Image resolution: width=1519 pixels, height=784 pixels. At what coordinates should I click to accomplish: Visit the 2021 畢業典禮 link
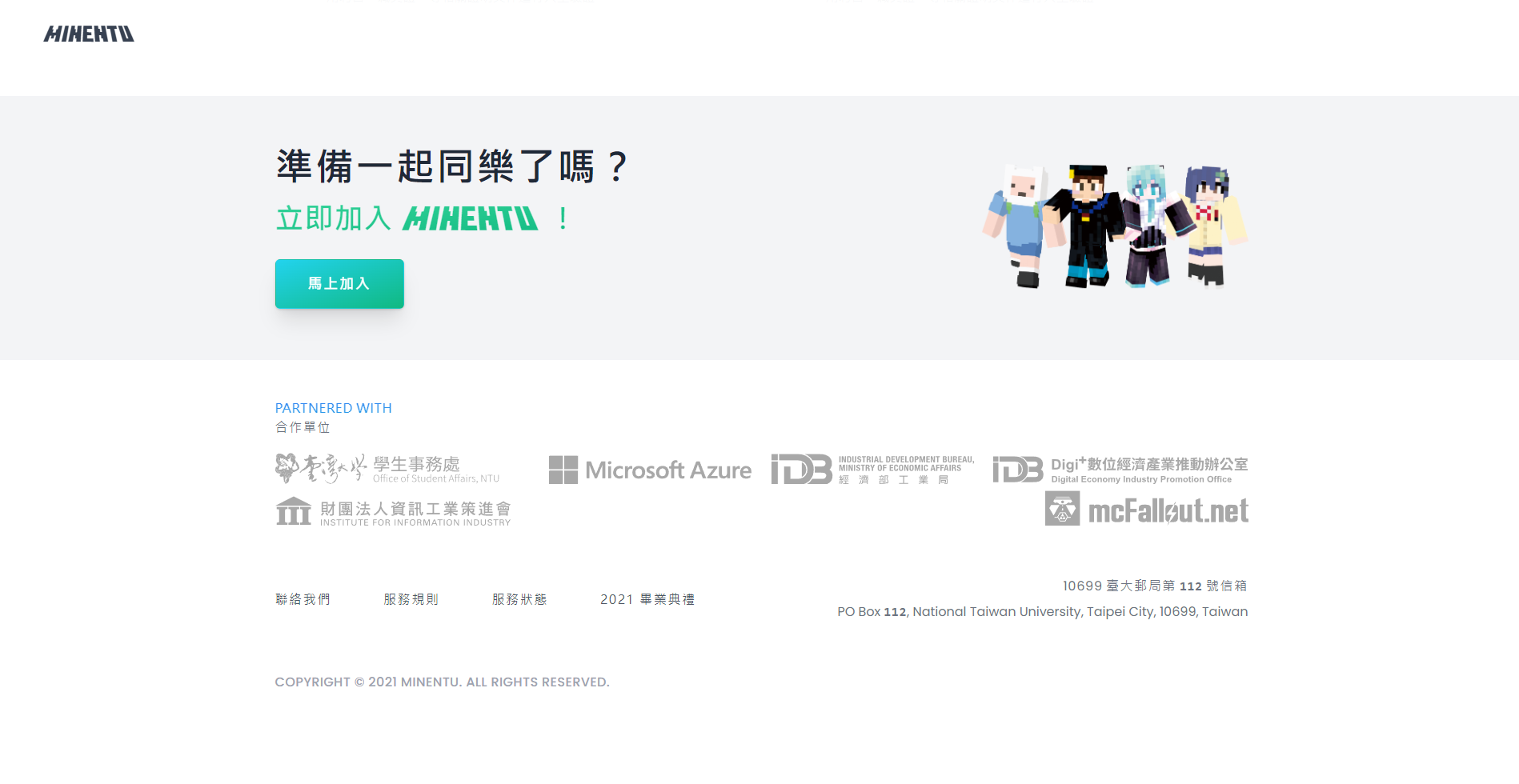point(648,599)
